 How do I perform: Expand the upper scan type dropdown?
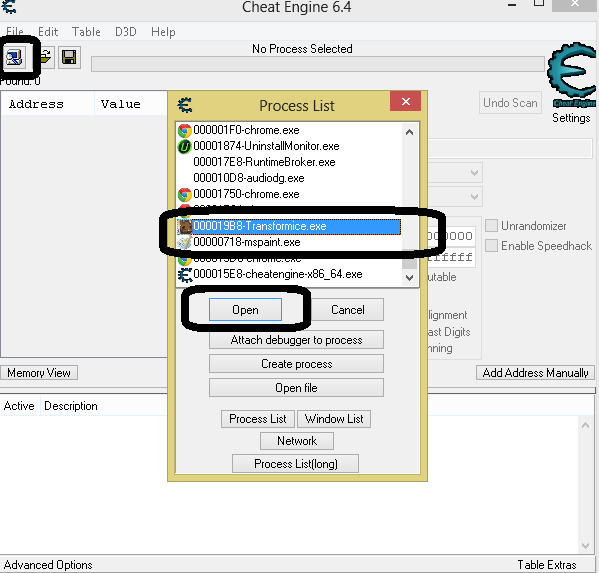tap(474, 173)
